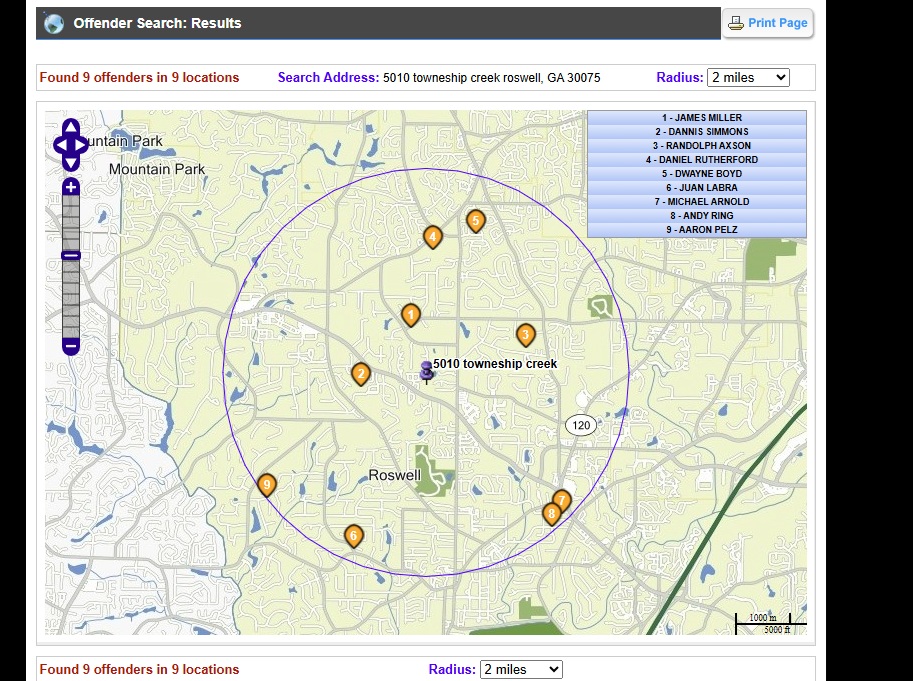Click the highway 120 shield on the map
Screen dimensions: 913x681
[581, 425]
